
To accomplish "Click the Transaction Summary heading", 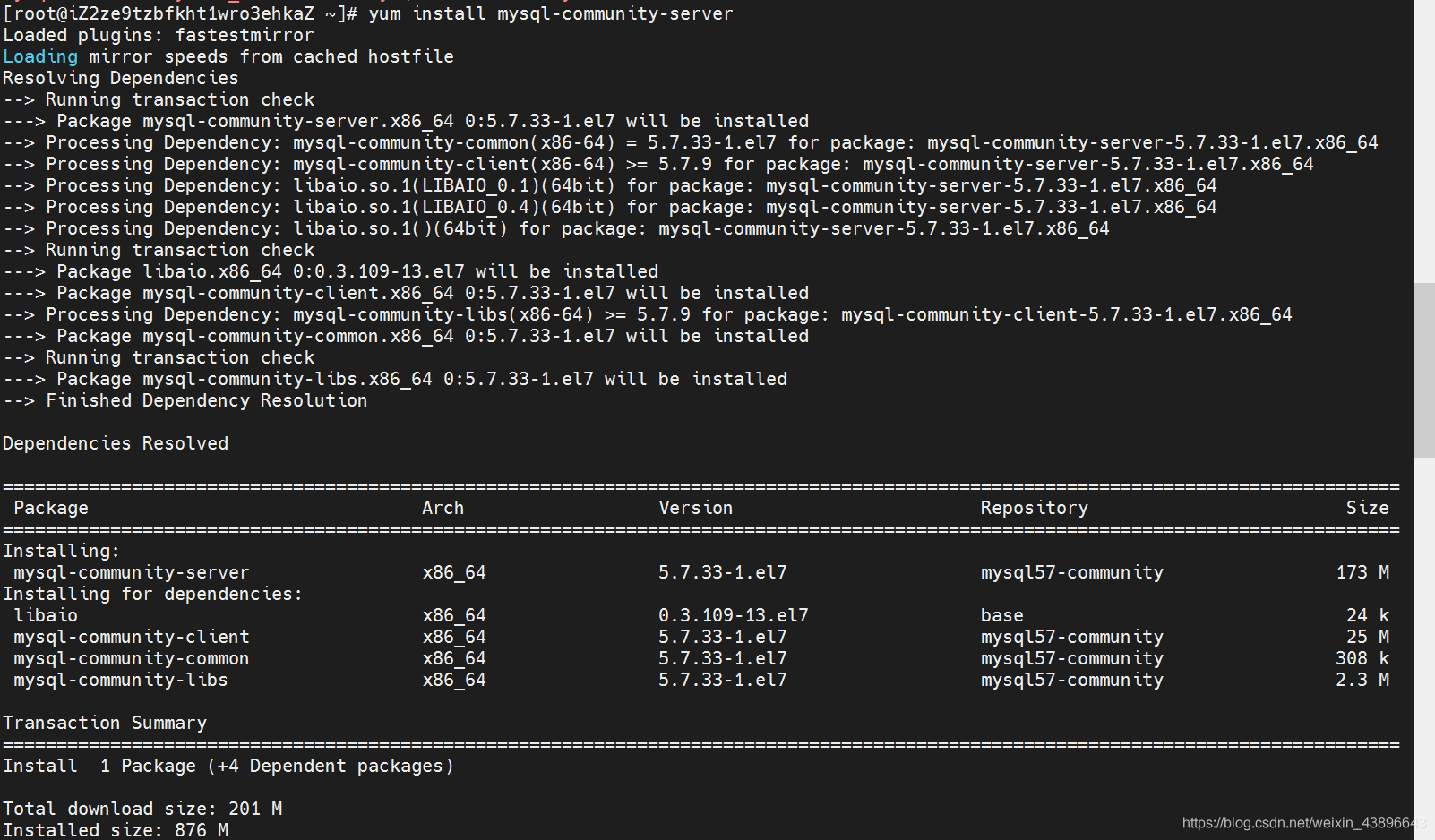I will [105, 723].
